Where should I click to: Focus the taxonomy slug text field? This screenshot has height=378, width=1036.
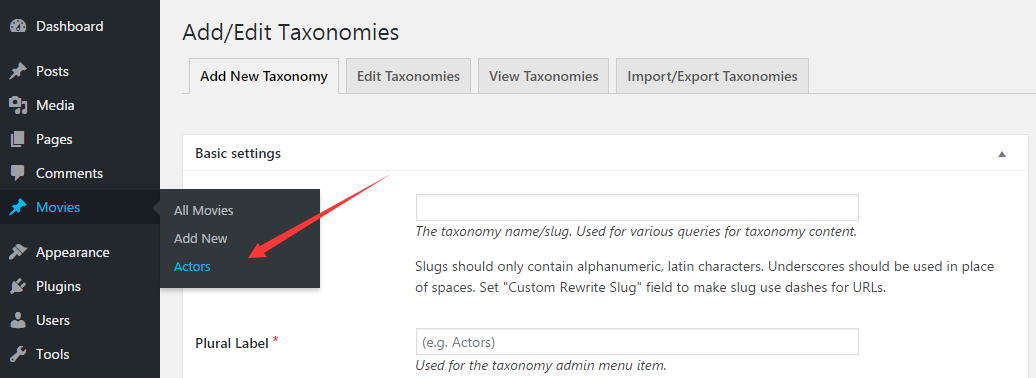tap(637, 208)
